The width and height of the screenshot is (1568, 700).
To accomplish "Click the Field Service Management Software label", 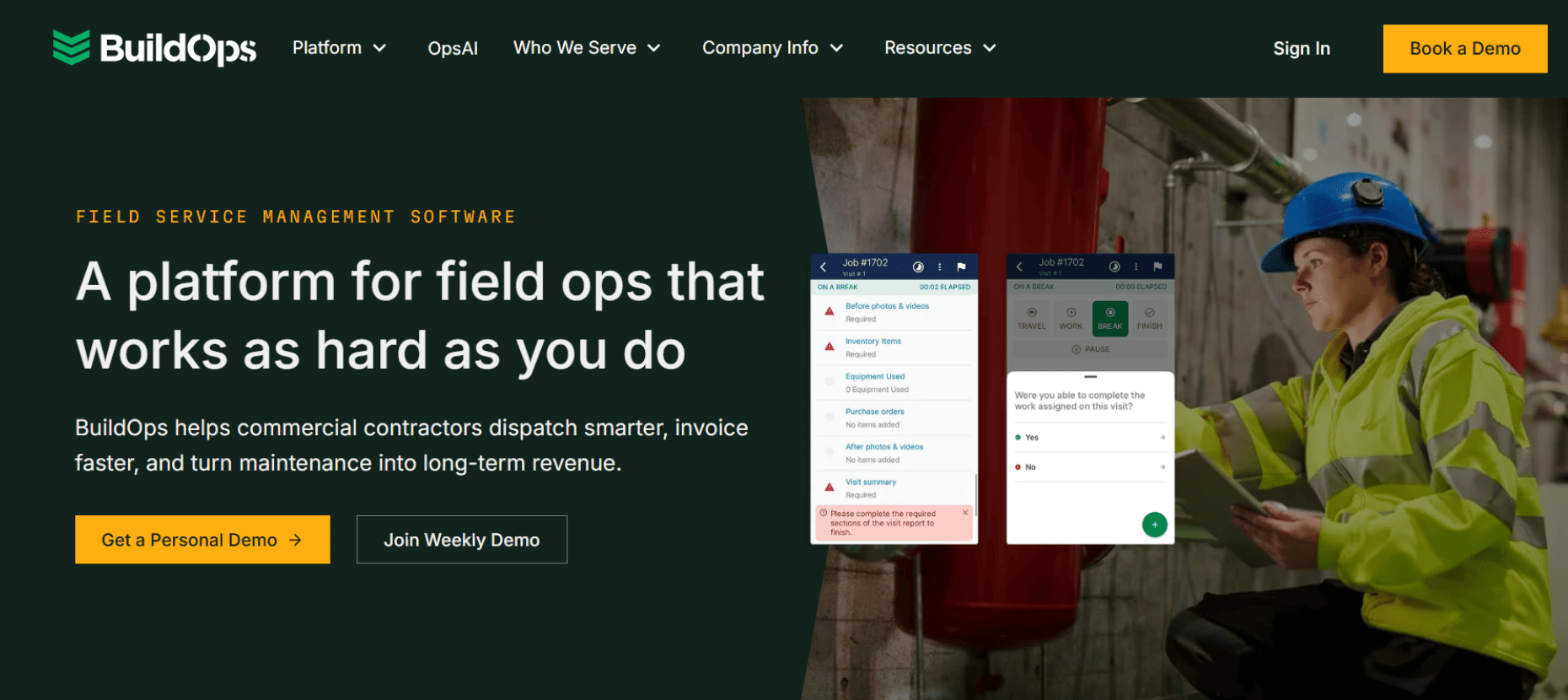I will click(x=296, y=217).
